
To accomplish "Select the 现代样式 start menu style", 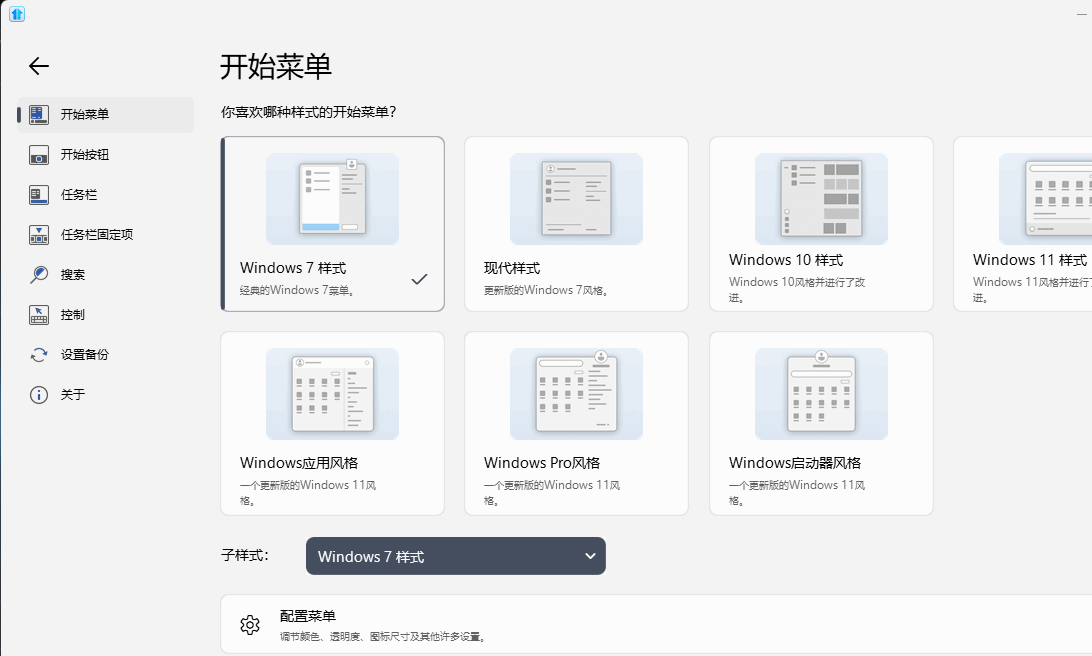I will 576,223.
